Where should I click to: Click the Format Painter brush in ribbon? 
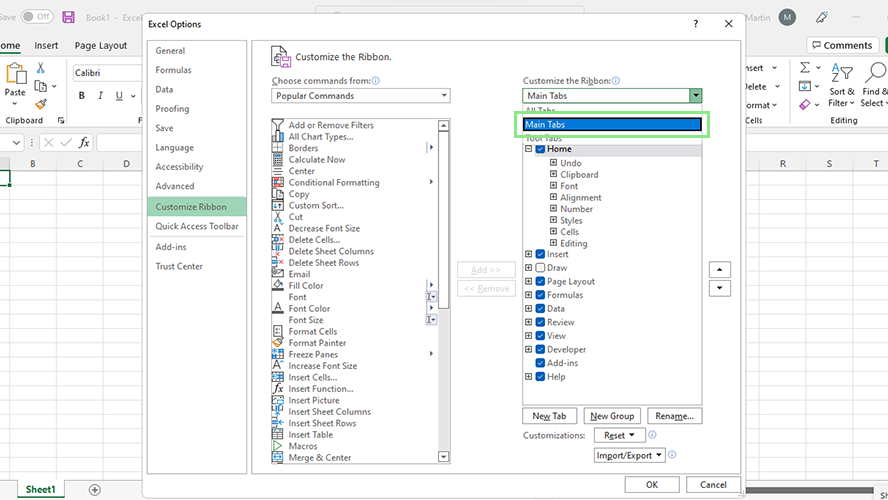pyautogui.click(x=41, y=104)
